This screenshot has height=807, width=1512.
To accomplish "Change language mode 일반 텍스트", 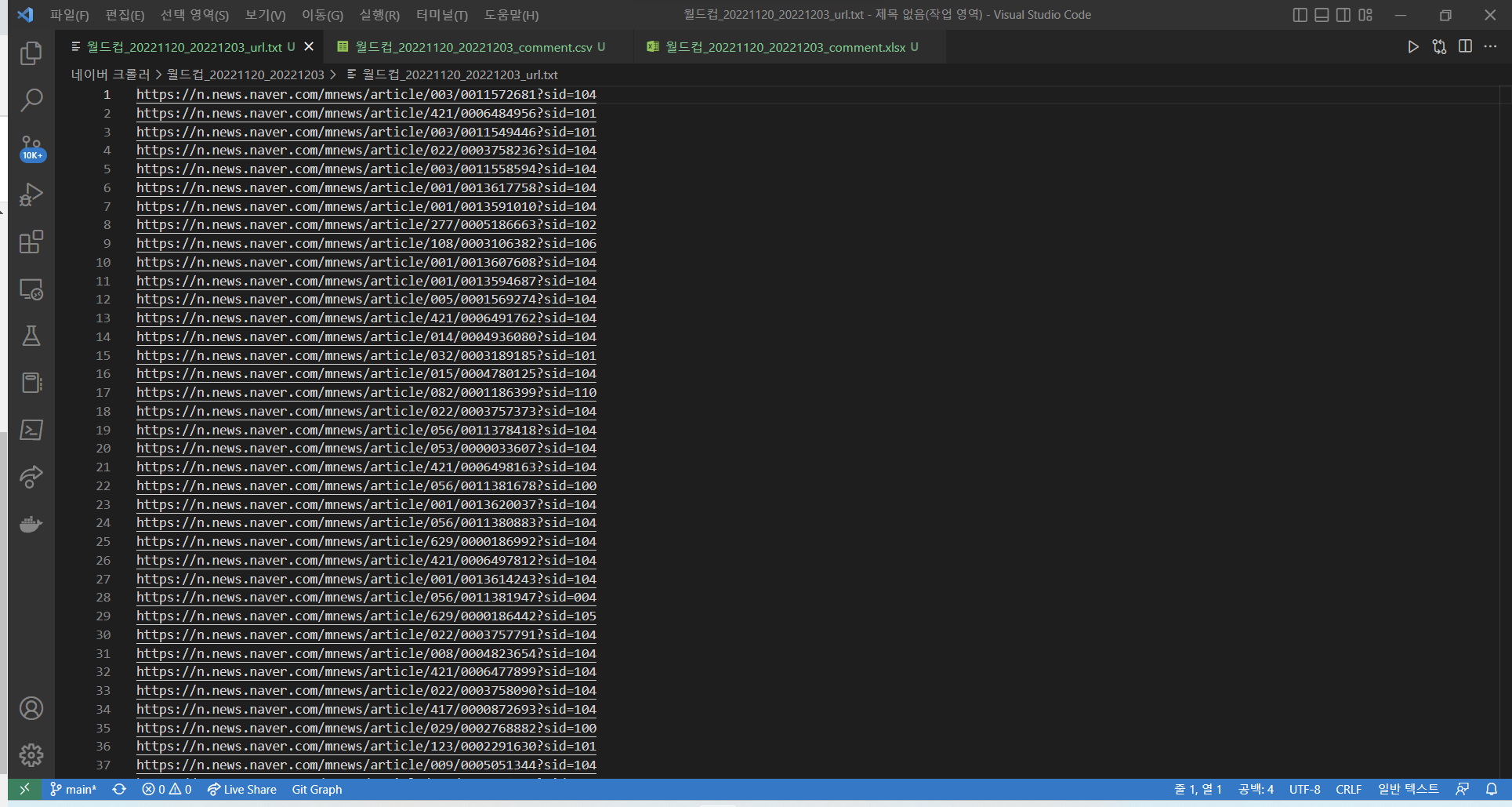I will pos(1408,789).
